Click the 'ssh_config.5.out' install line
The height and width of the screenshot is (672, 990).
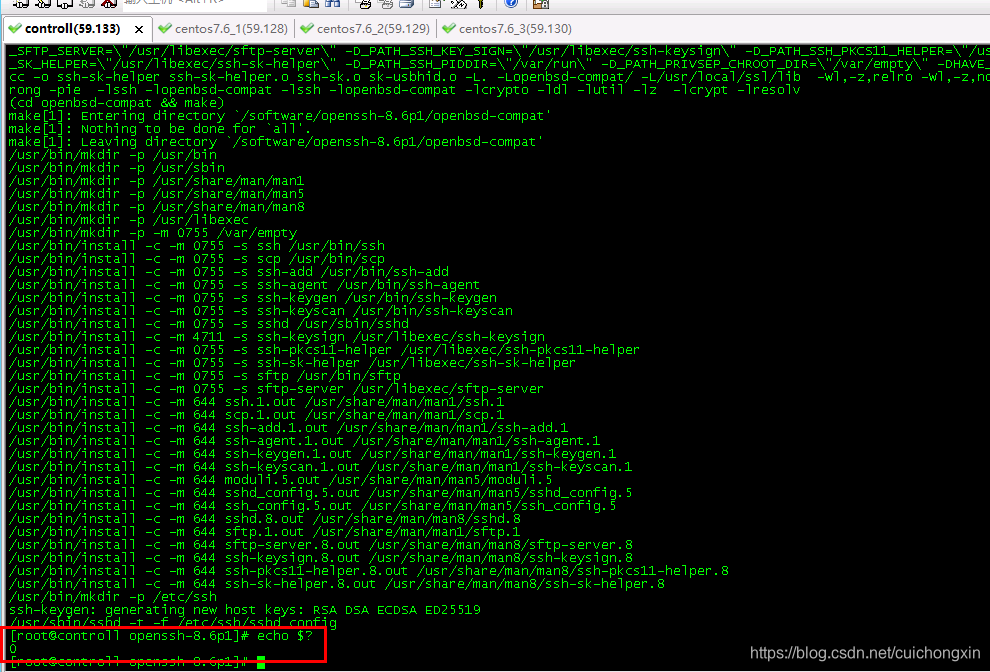point(313,506)
